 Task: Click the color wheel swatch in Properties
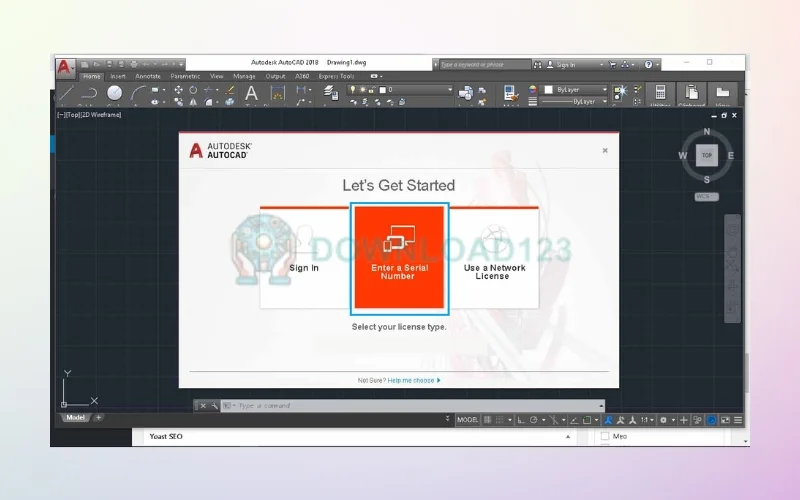point(533,89)
